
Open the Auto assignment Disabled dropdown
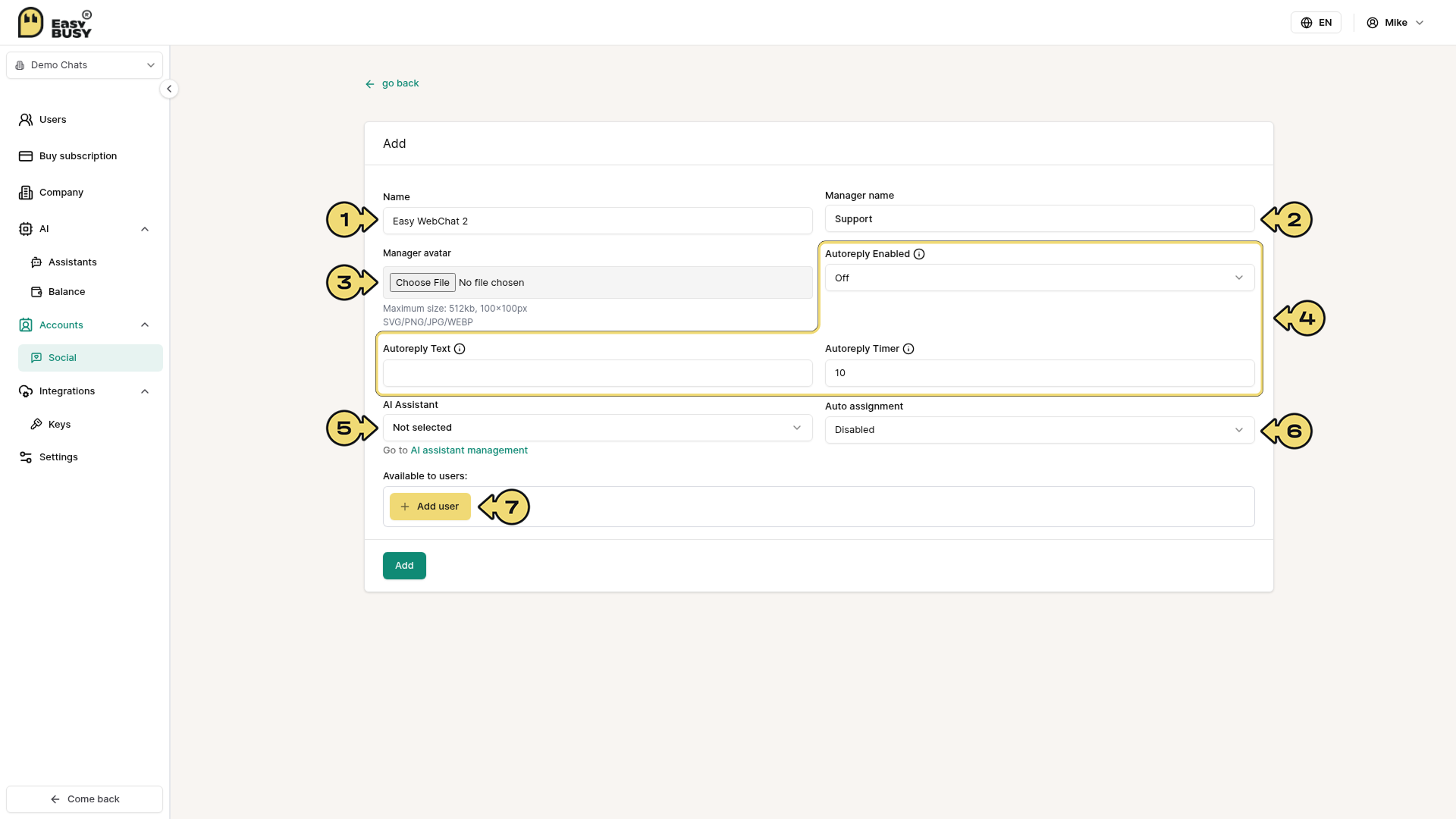point(1040,430)
